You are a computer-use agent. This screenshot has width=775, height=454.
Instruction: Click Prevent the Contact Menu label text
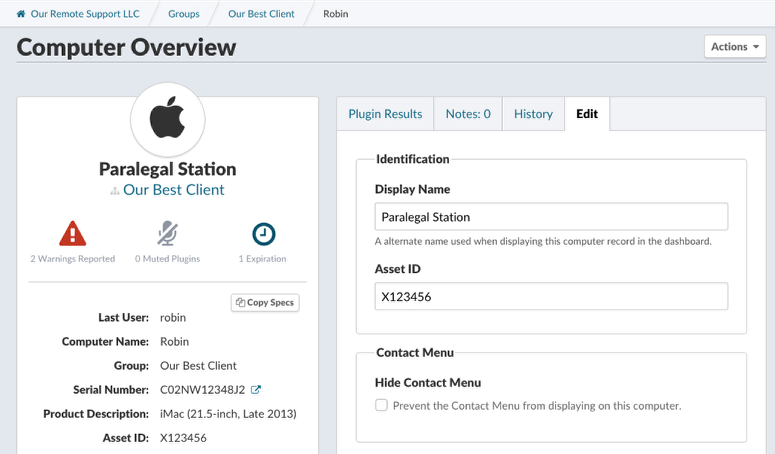(x=537, y=406)
